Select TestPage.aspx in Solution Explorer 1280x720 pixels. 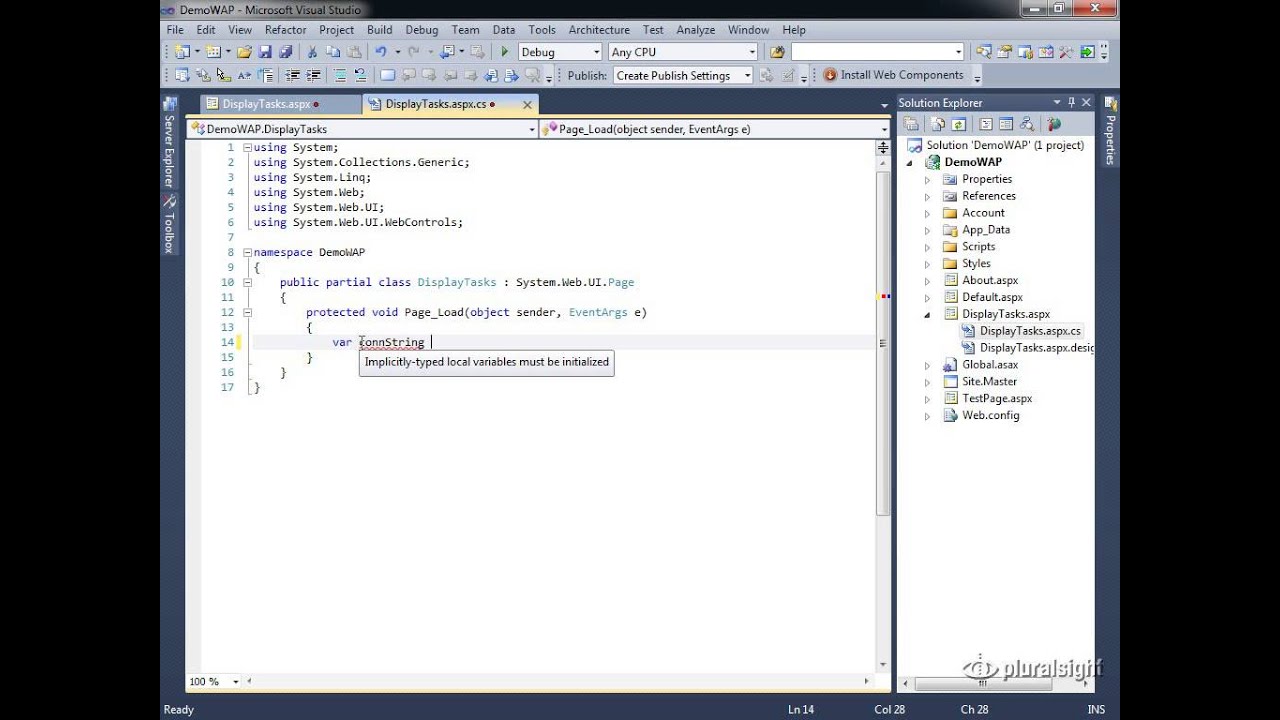[996, 399]
